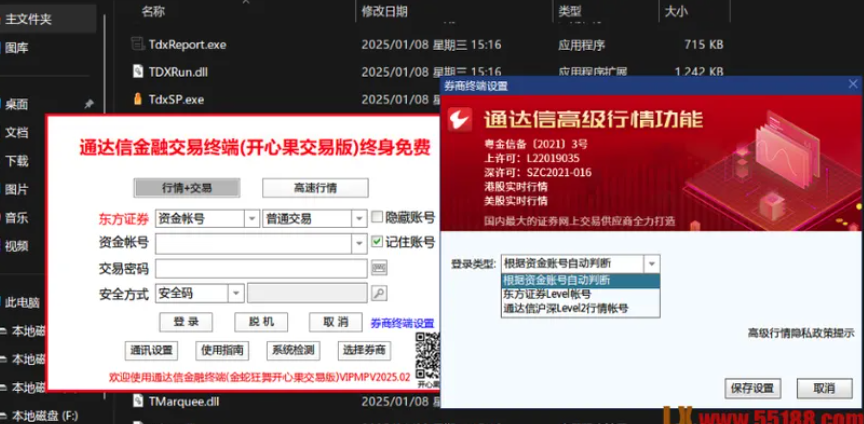Viewport: 864px width, 424px height.
Task: Open 通讯设置
Action: [x=152, y=350]
